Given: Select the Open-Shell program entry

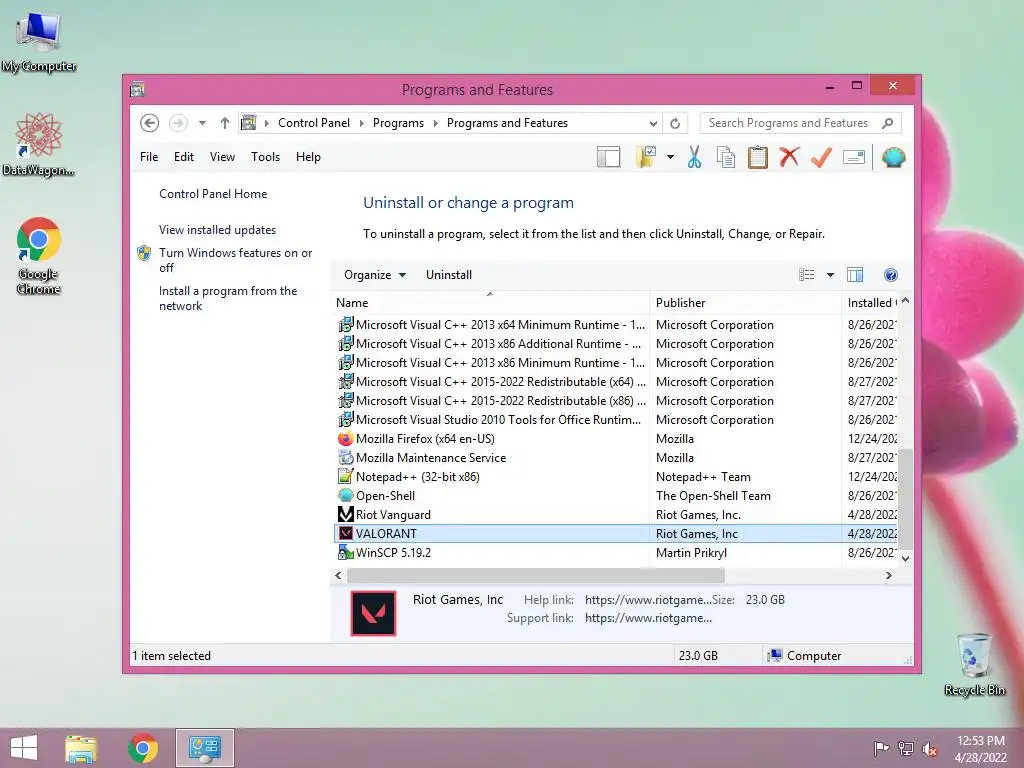Looking at the screenshot, I should coord(616,496).
